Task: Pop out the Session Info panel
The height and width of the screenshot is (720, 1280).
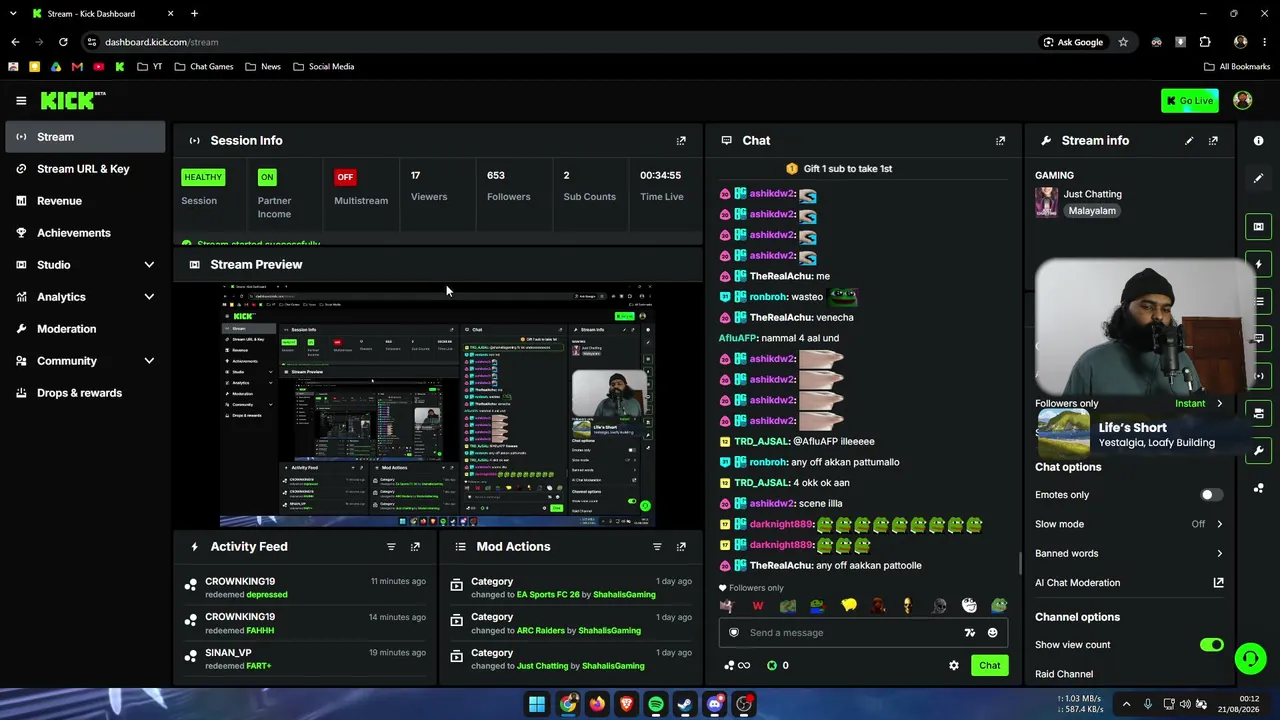Action: 681,141
